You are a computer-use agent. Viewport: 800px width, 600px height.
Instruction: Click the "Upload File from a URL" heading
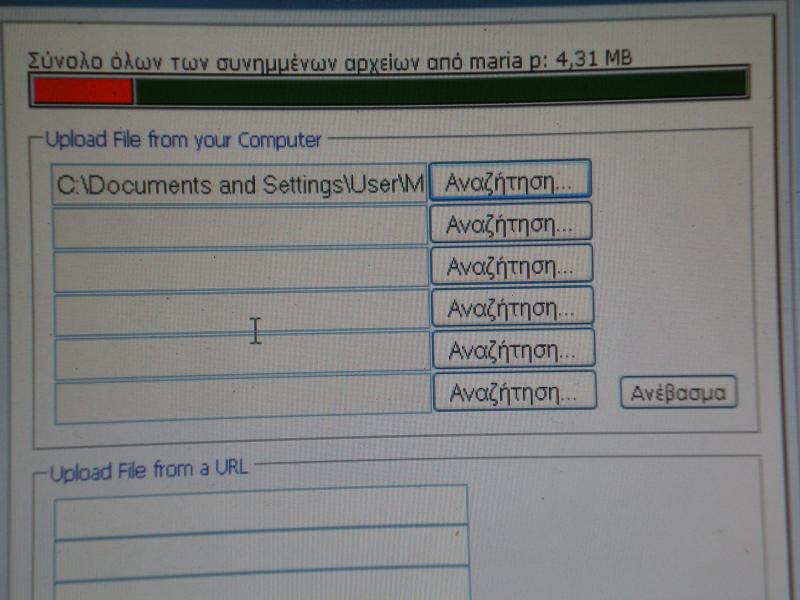(149, 470)
